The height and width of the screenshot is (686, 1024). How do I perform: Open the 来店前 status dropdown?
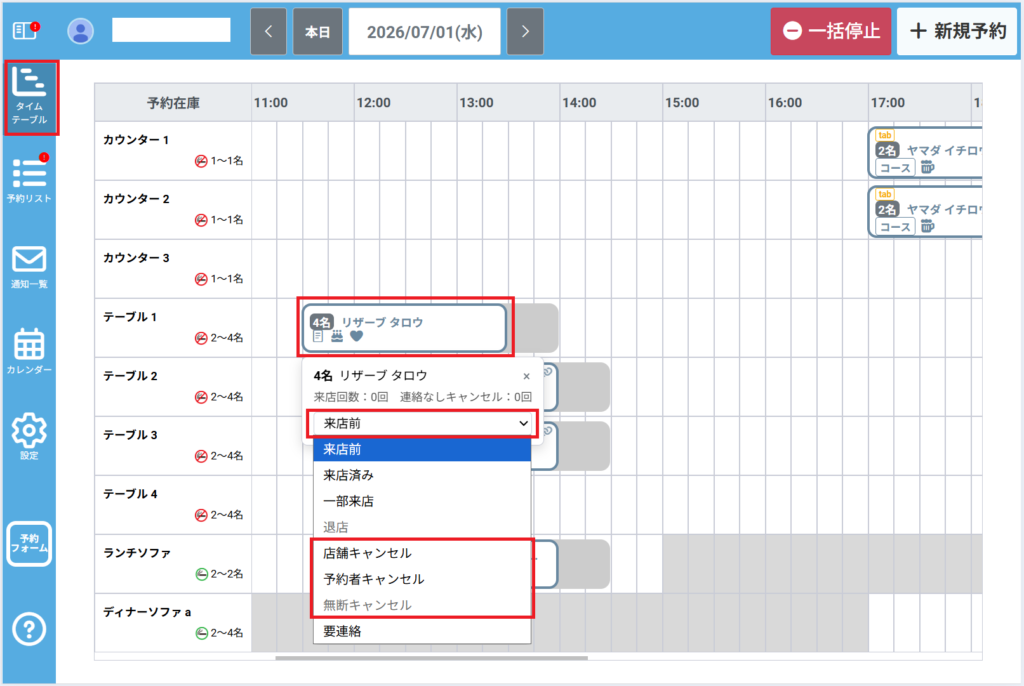[x=423, y=423]
